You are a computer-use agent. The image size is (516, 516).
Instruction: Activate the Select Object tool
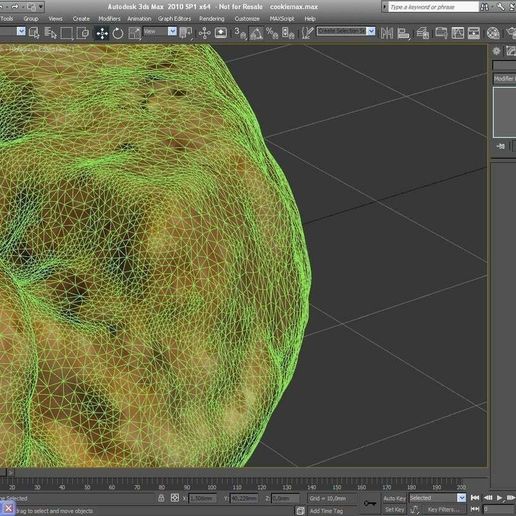click(34, 33)
